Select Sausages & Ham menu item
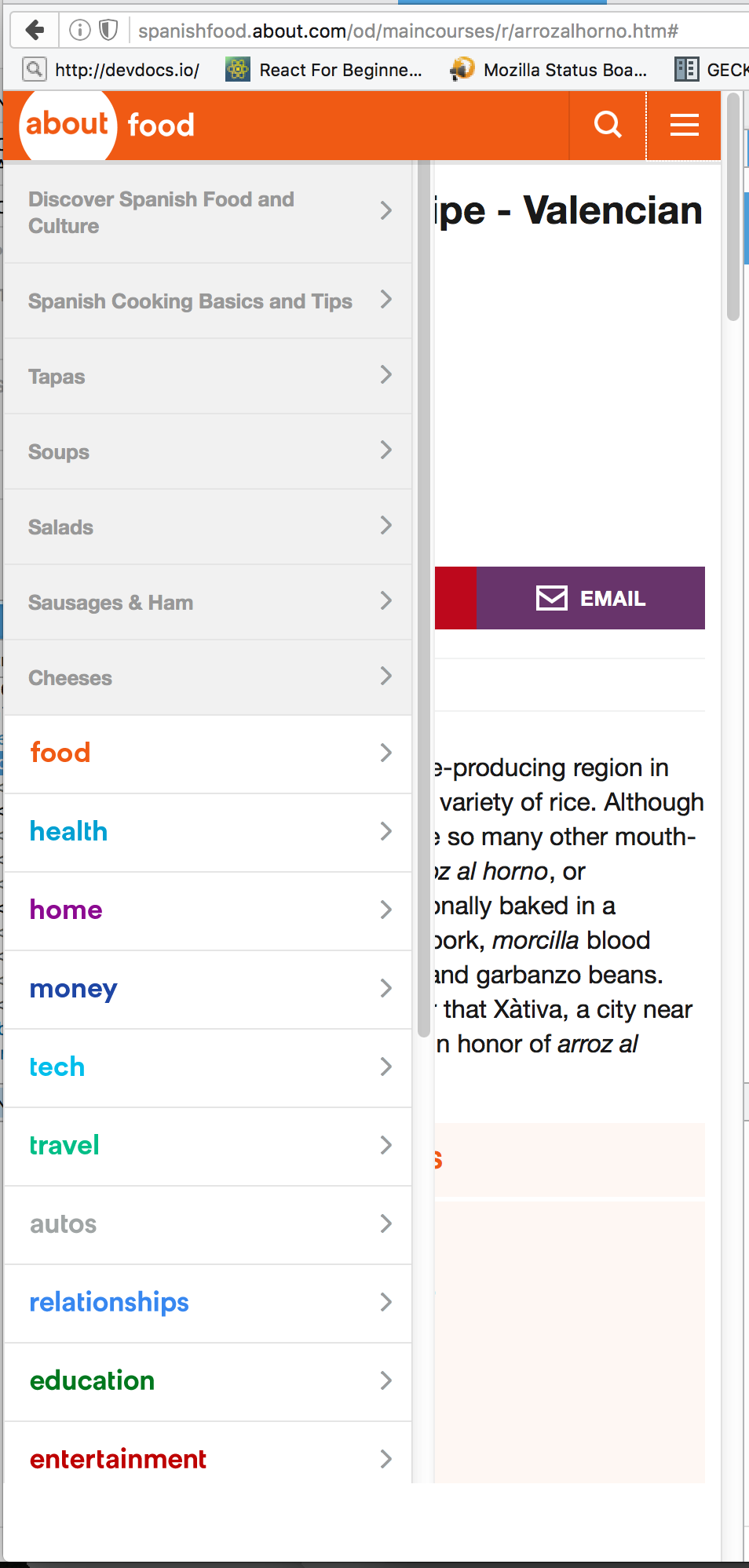Viewport: 749px width, 1568px height. point(208,603)
